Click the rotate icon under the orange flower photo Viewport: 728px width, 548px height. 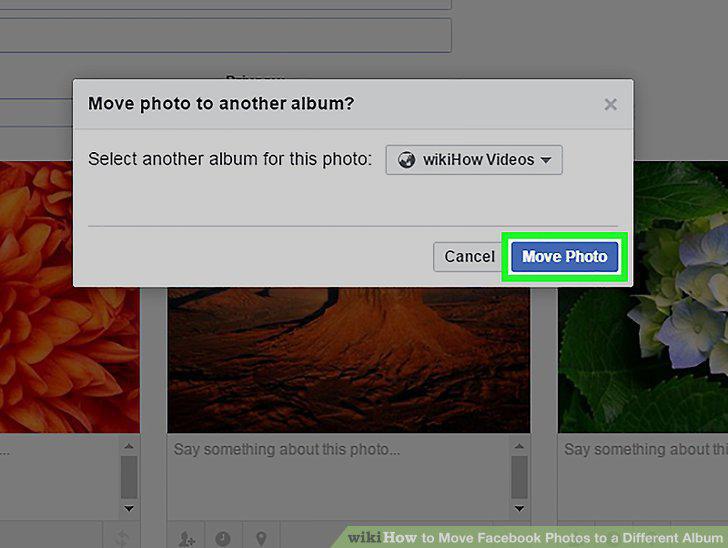(122, 538)
